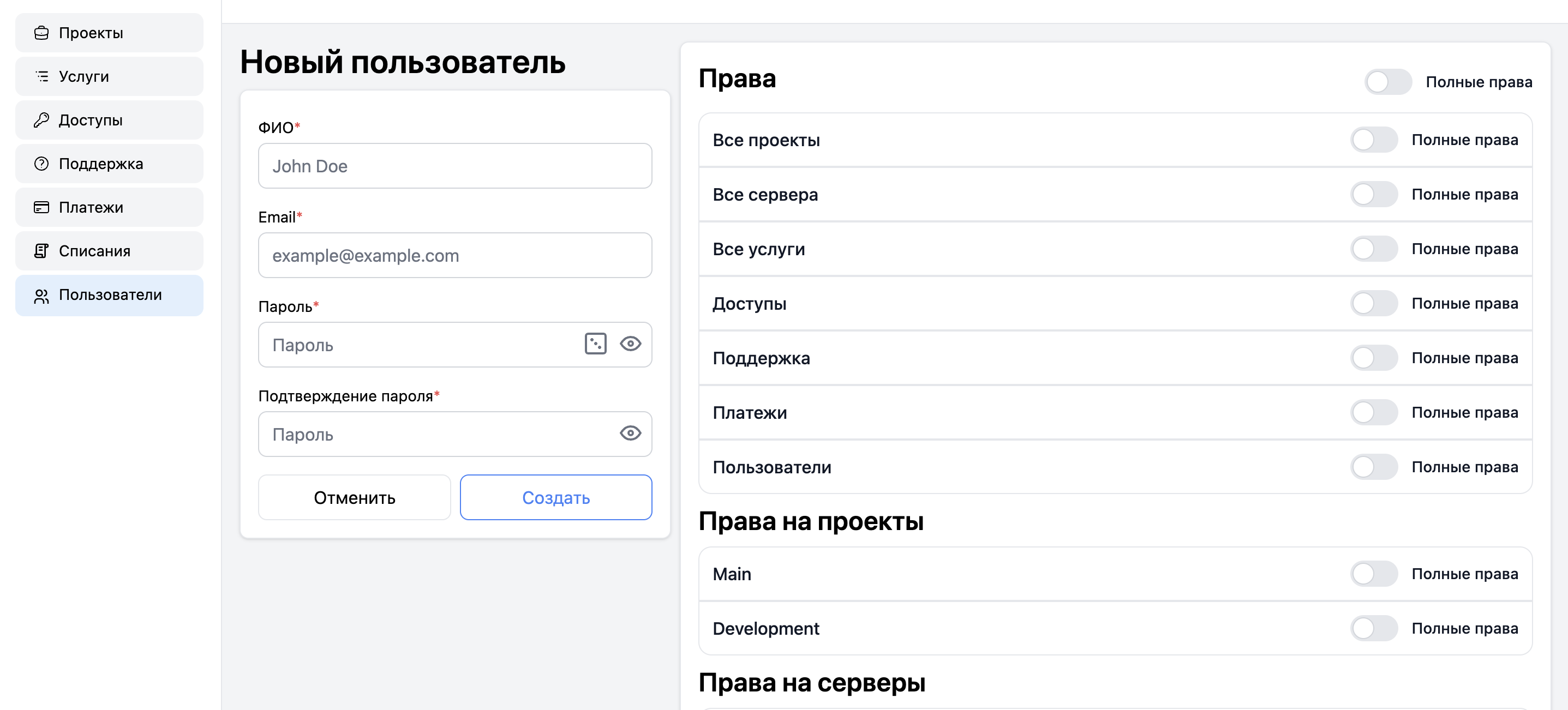Viewport: 1568px width, 710px height.
Task: Generate random password with dice icon
Action: 595,344
